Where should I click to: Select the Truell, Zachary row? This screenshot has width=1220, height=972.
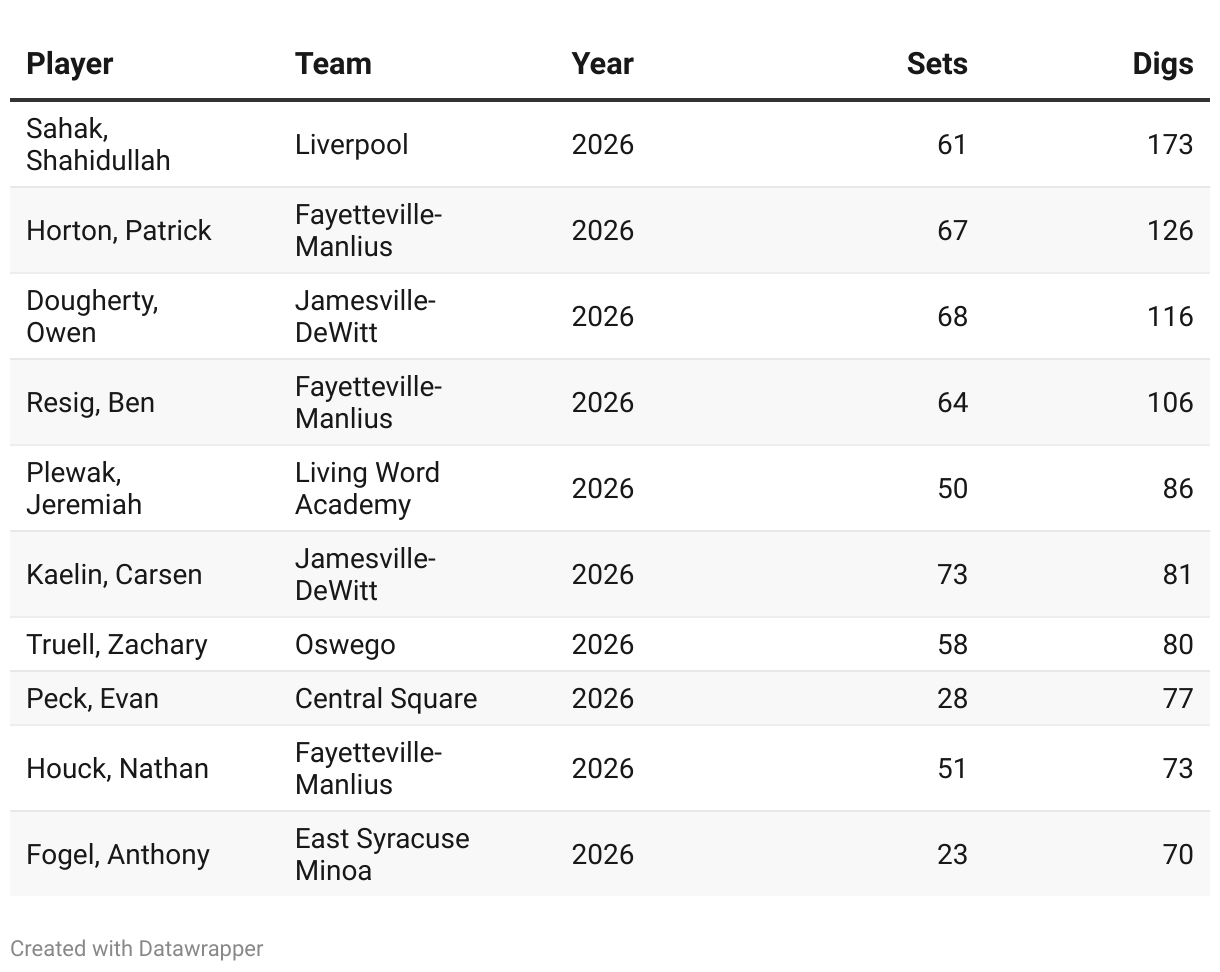click(x=116, y=644)
